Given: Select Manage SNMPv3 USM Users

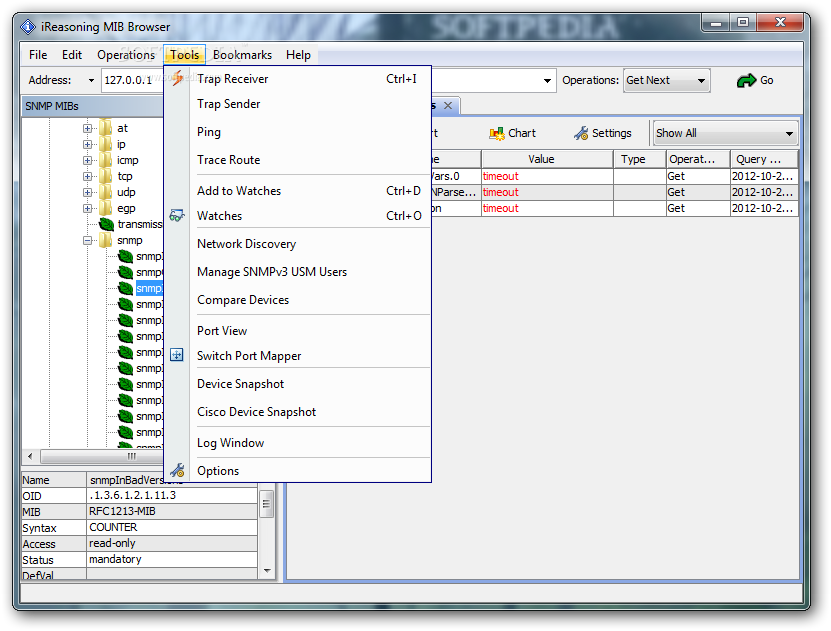Looking at the screenshot, I should point(297,272).
